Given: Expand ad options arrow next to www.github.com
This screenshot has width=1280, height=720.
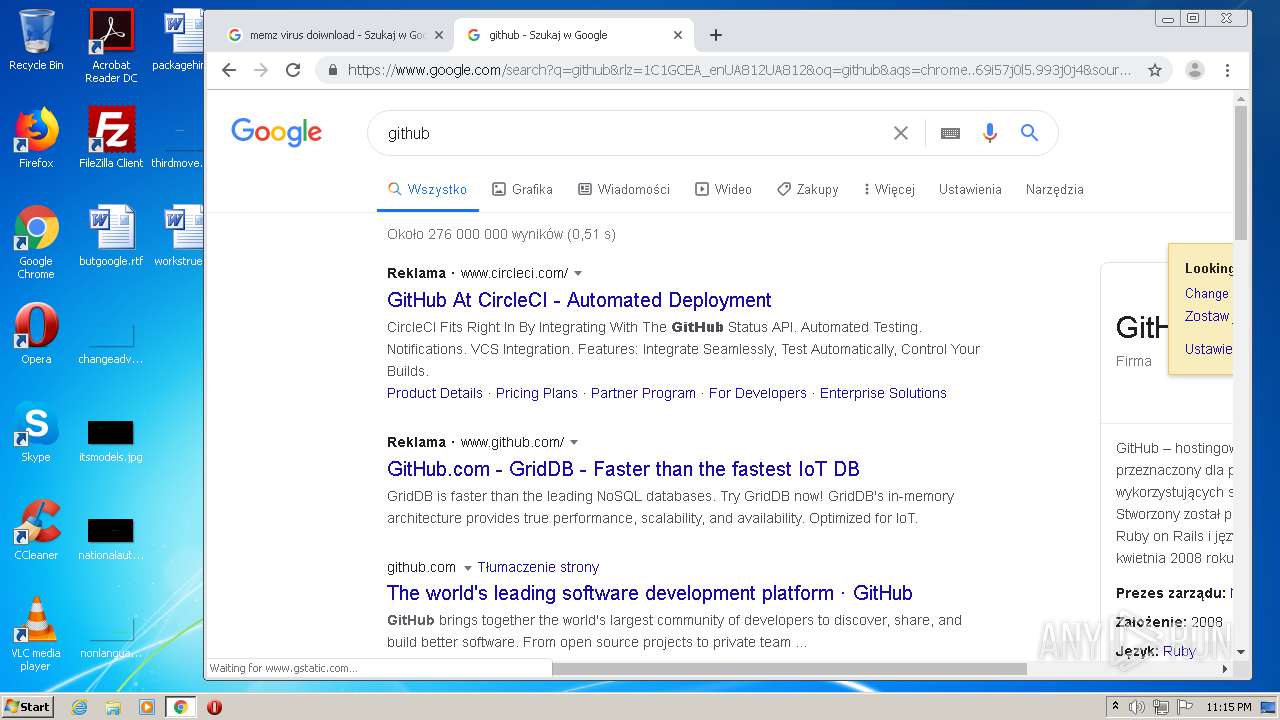Looking at the screenshot, I should point(574,442).
